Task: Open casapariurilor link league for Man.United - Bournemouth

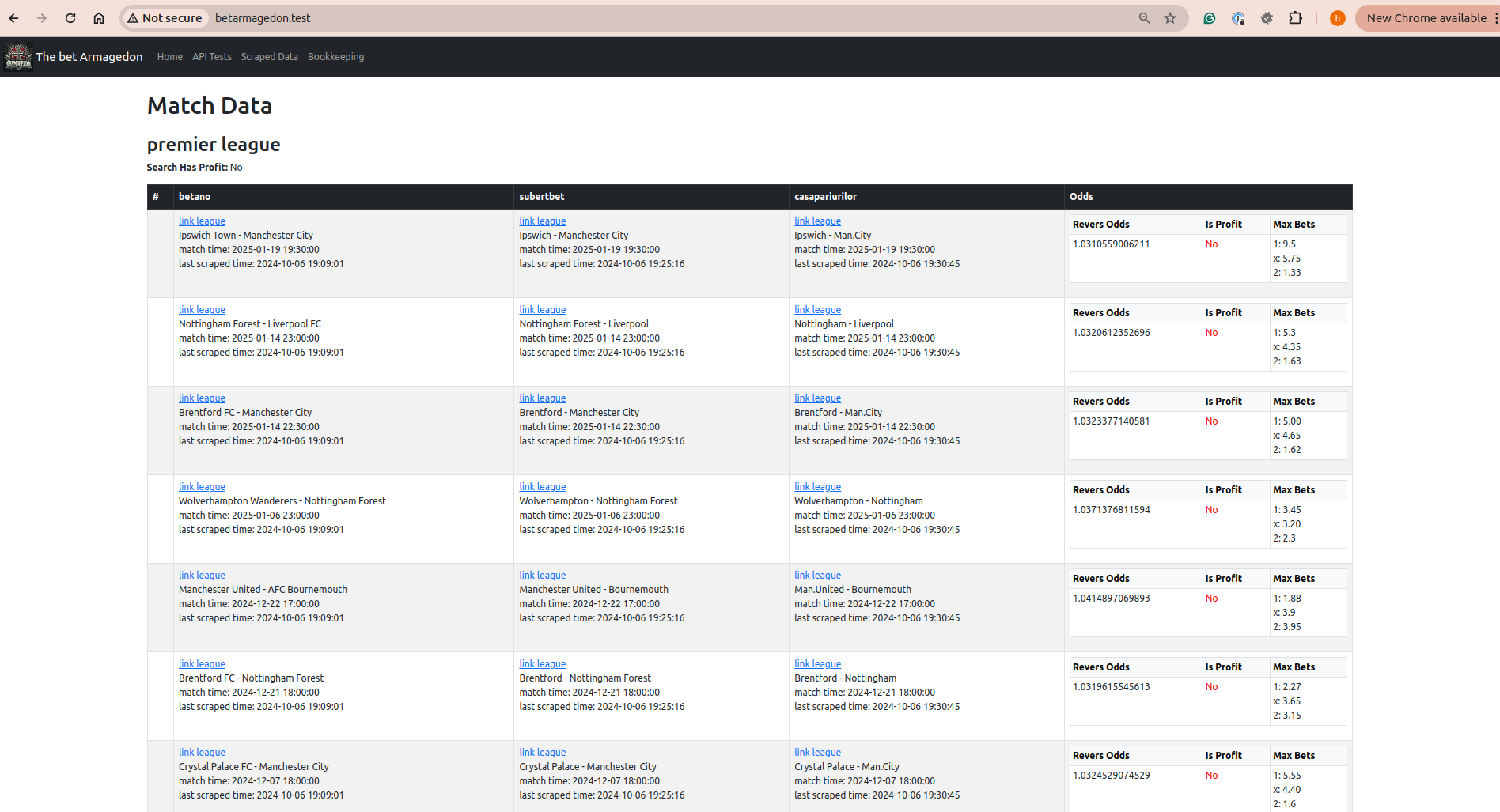Action: point(818,576)
